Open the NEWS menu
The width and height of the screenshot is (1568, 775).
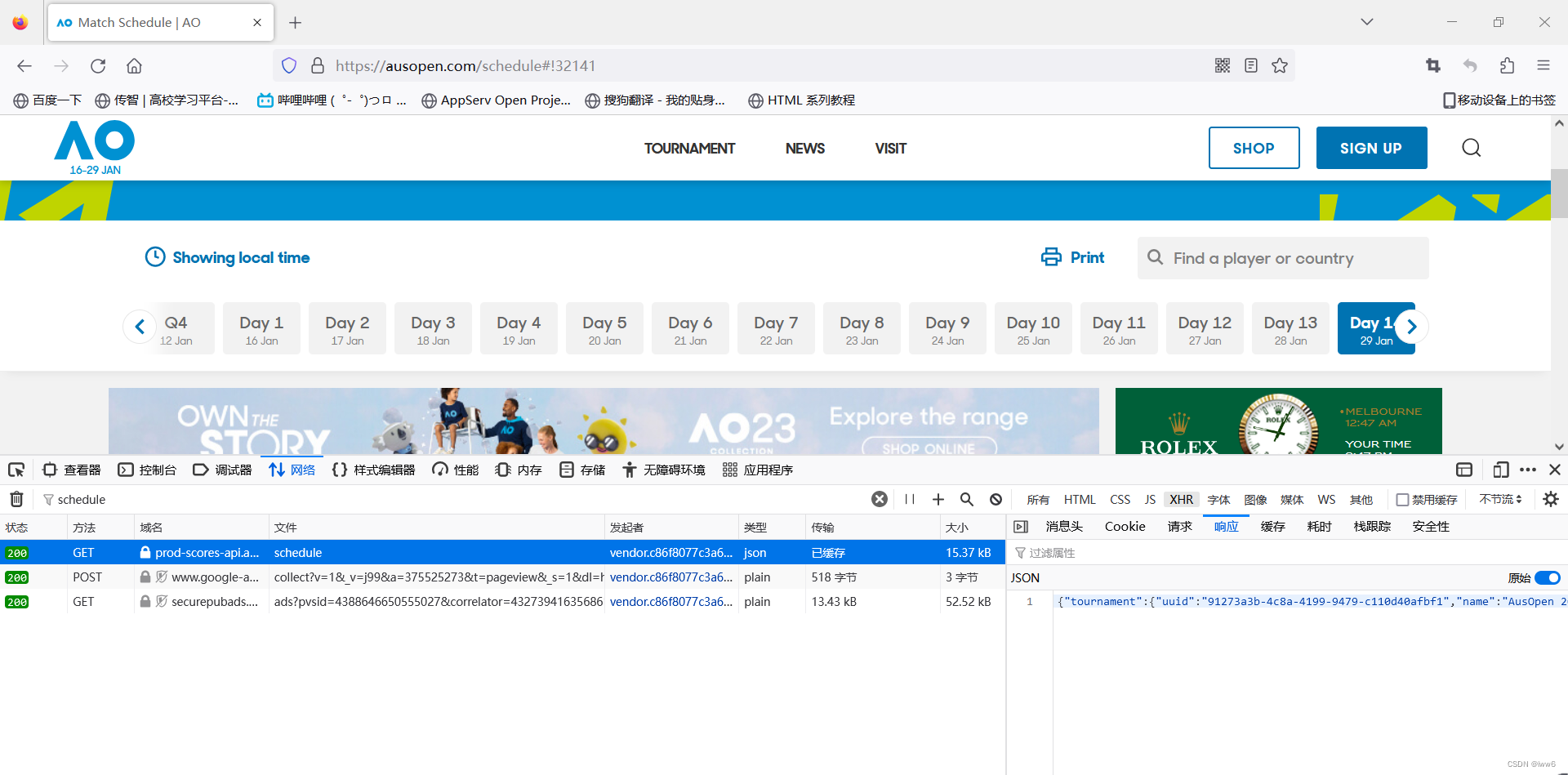coord(804,149)
